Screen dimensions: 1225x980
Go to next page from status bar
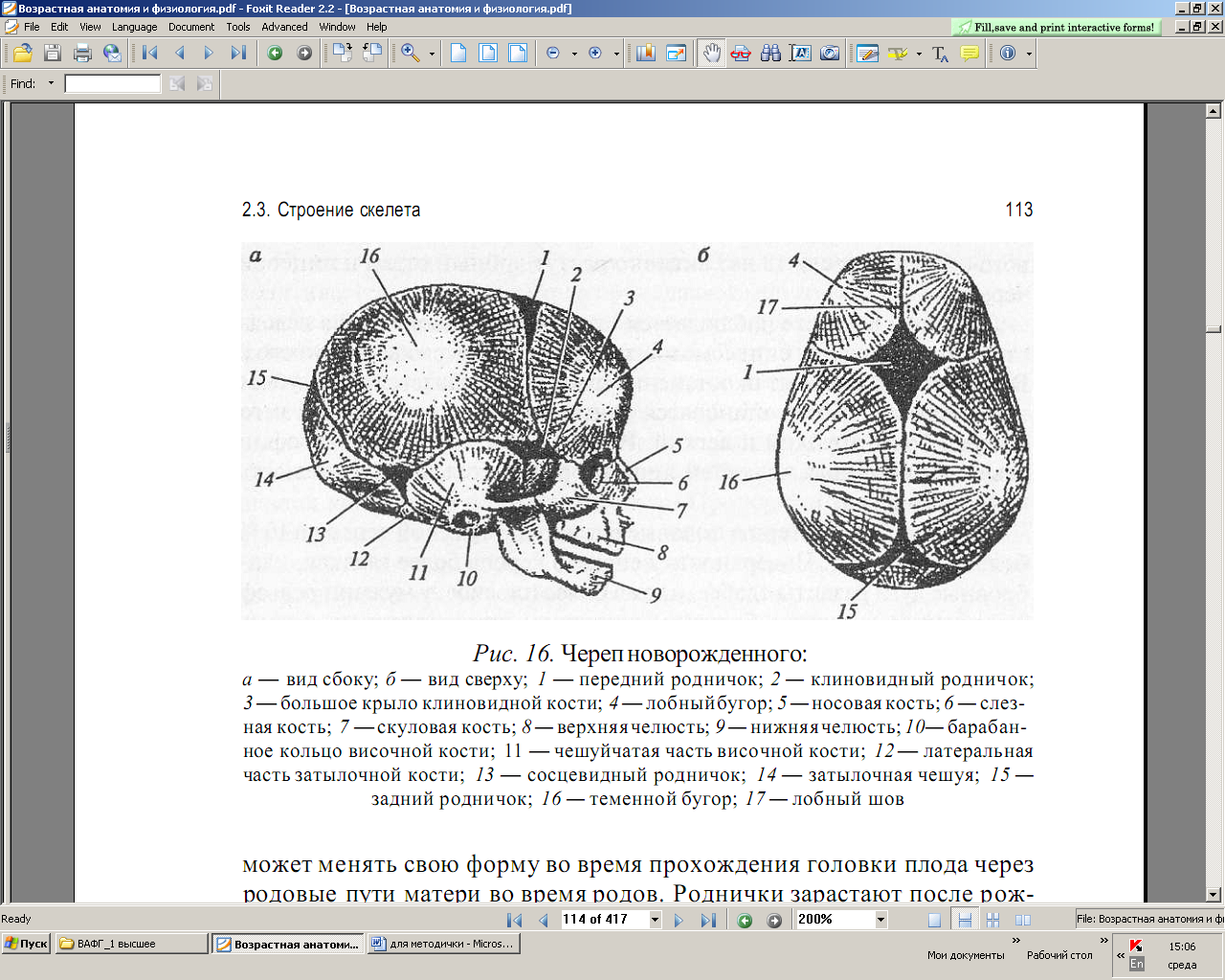coord(679,920)
